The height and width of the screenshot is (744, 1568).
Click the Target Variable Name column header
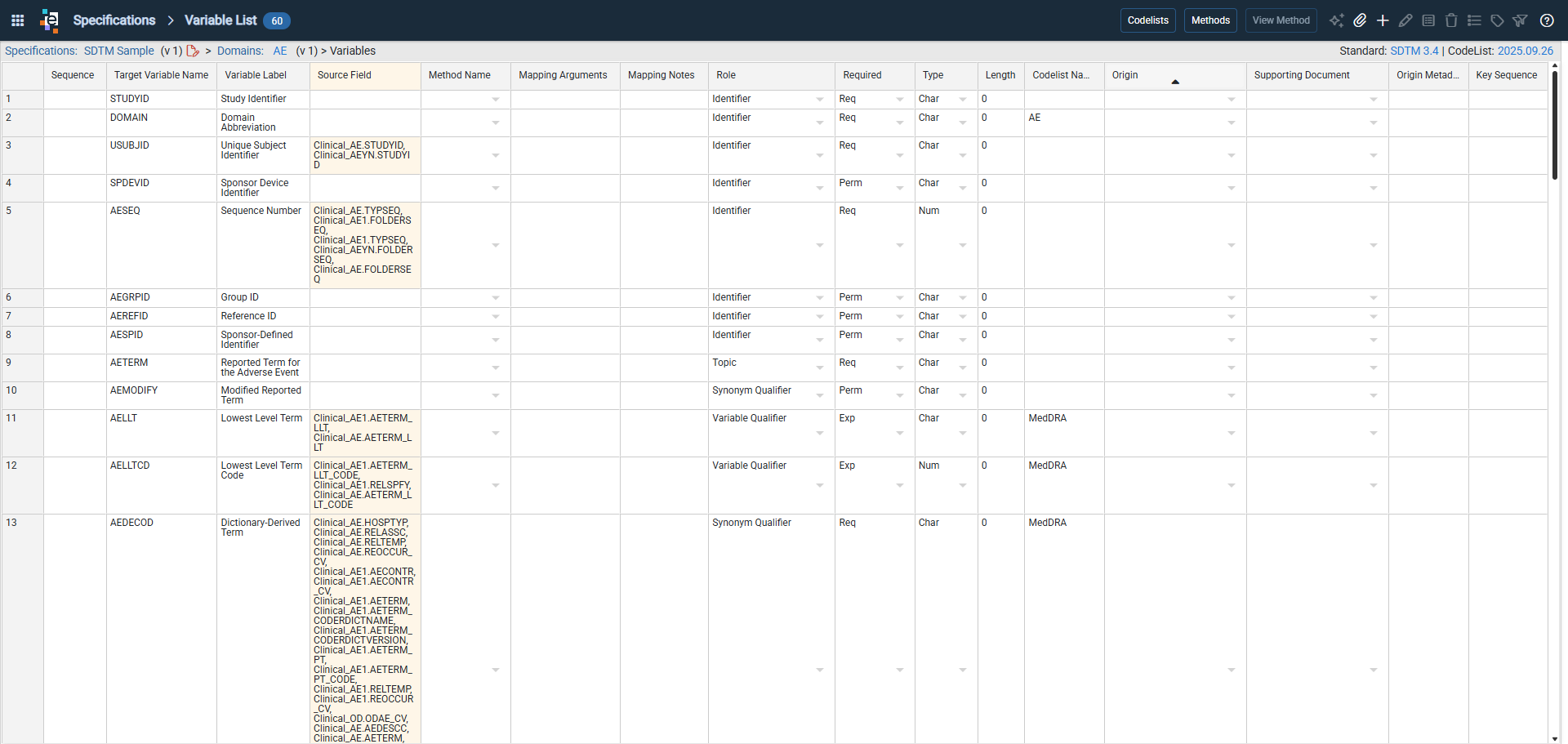click(162, 75)
